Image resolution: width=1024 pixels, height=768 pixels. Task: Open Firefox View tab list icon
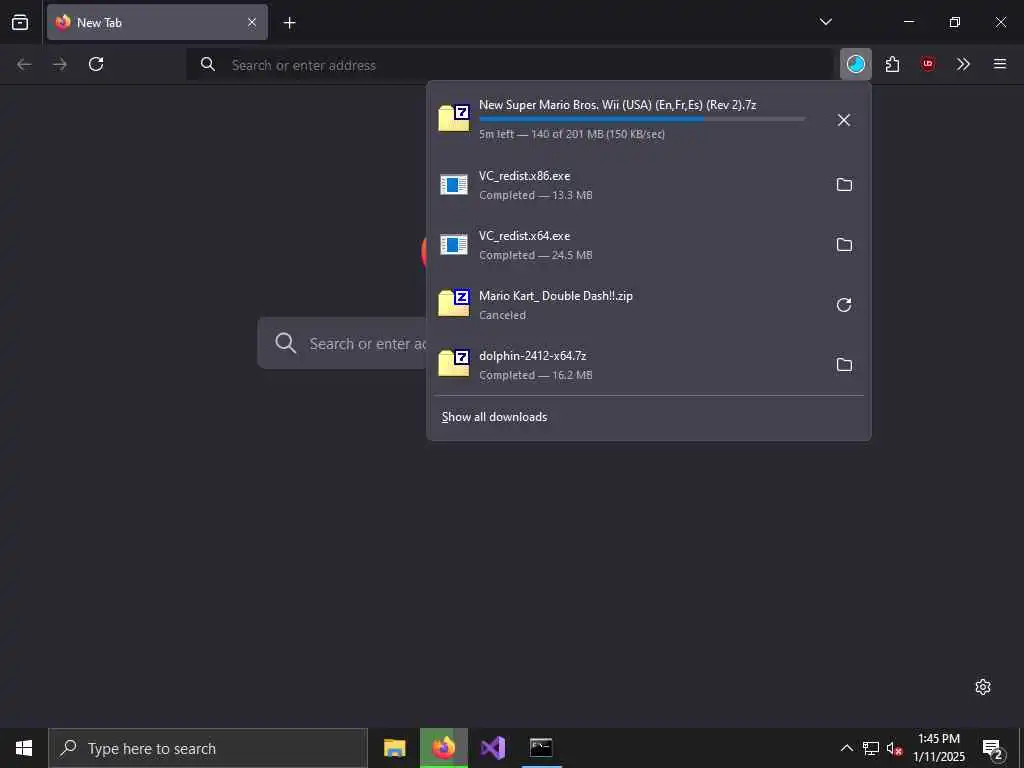tap(20, 22)
